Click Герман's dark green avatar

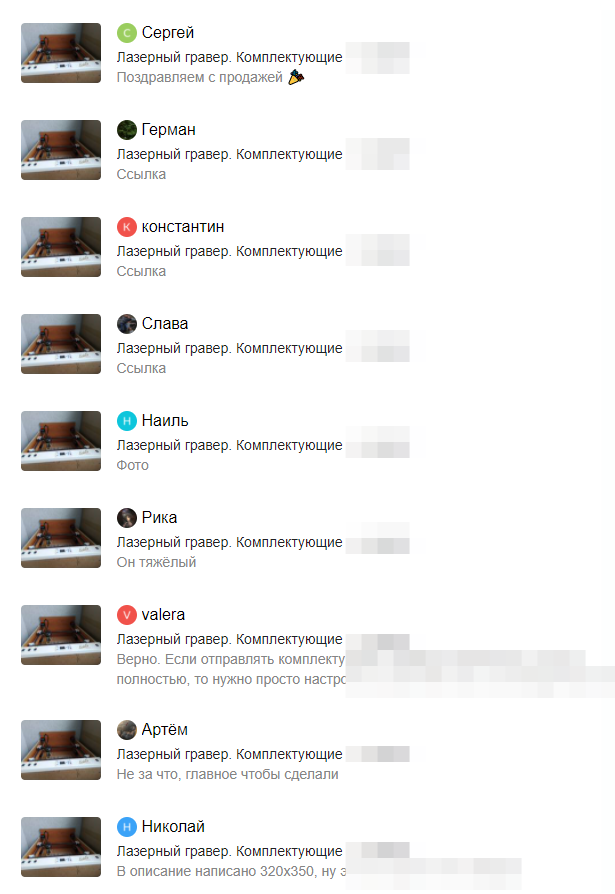[x=127, y=130]
